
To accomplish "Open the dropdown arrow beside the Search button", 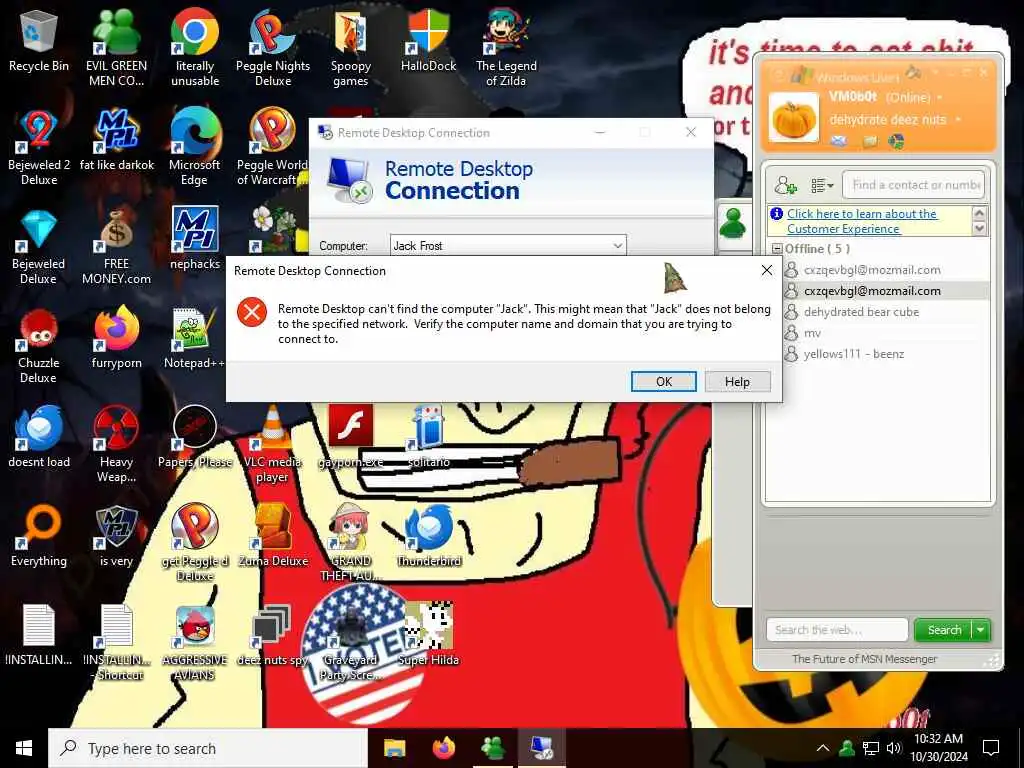I will 981,630.
